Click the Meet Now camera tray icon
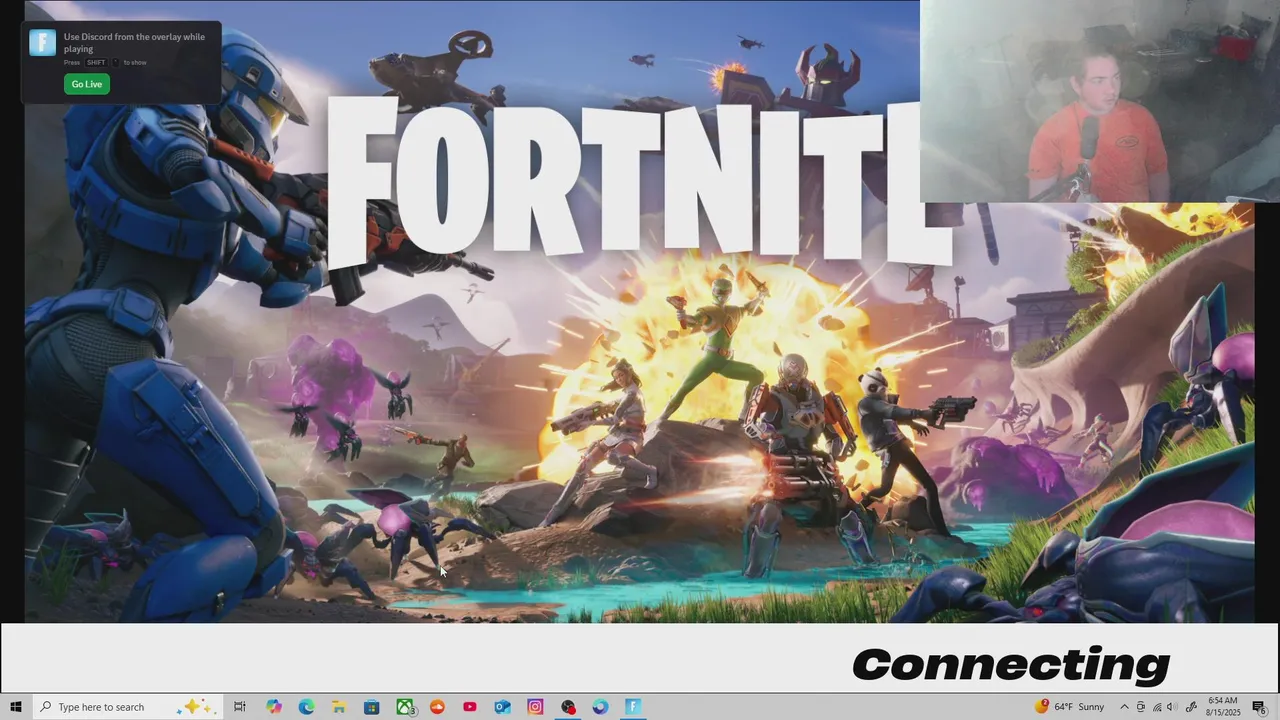Viewport: 1280px width, 720px height. [1141, 707]
